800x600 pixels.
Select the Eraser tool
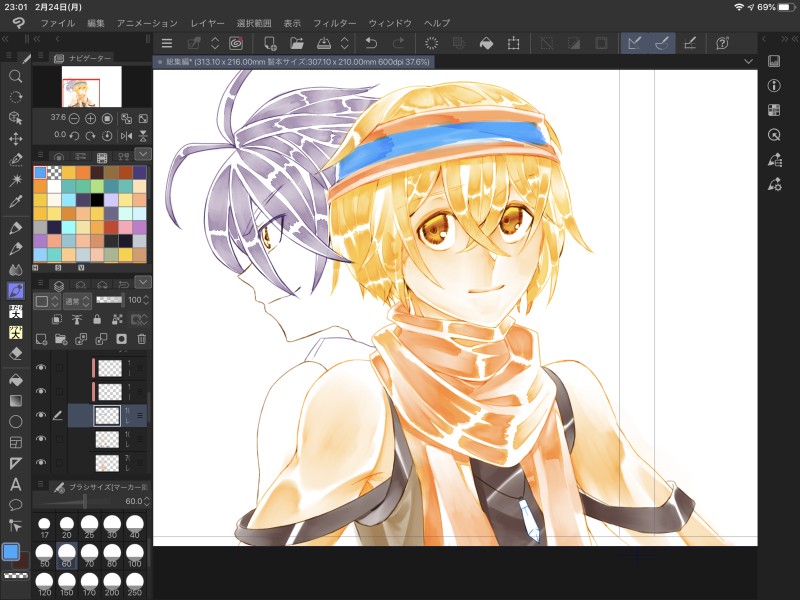click(16, 353)
